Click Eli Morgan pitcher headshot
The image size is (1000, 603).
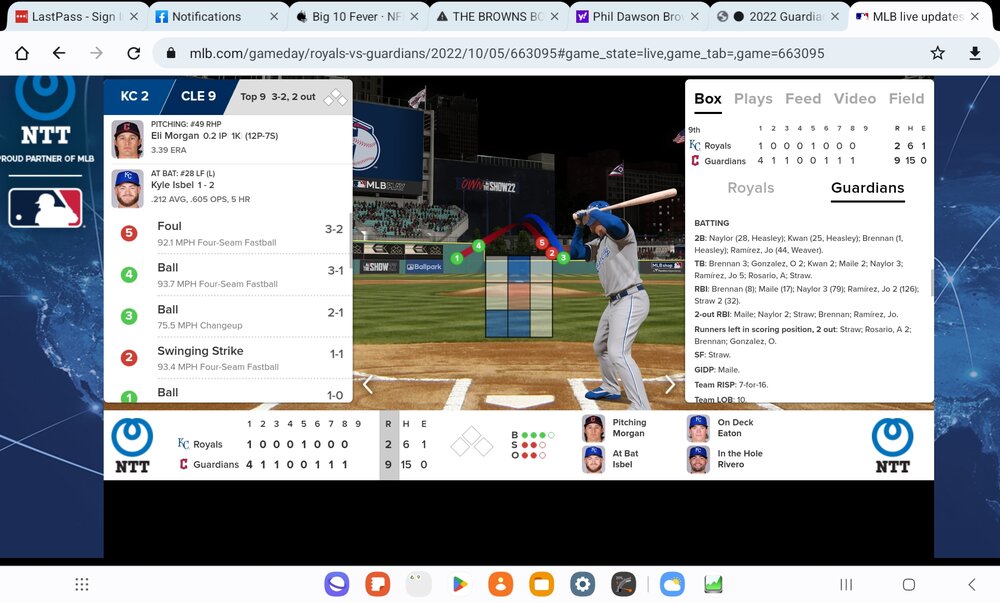128,139
